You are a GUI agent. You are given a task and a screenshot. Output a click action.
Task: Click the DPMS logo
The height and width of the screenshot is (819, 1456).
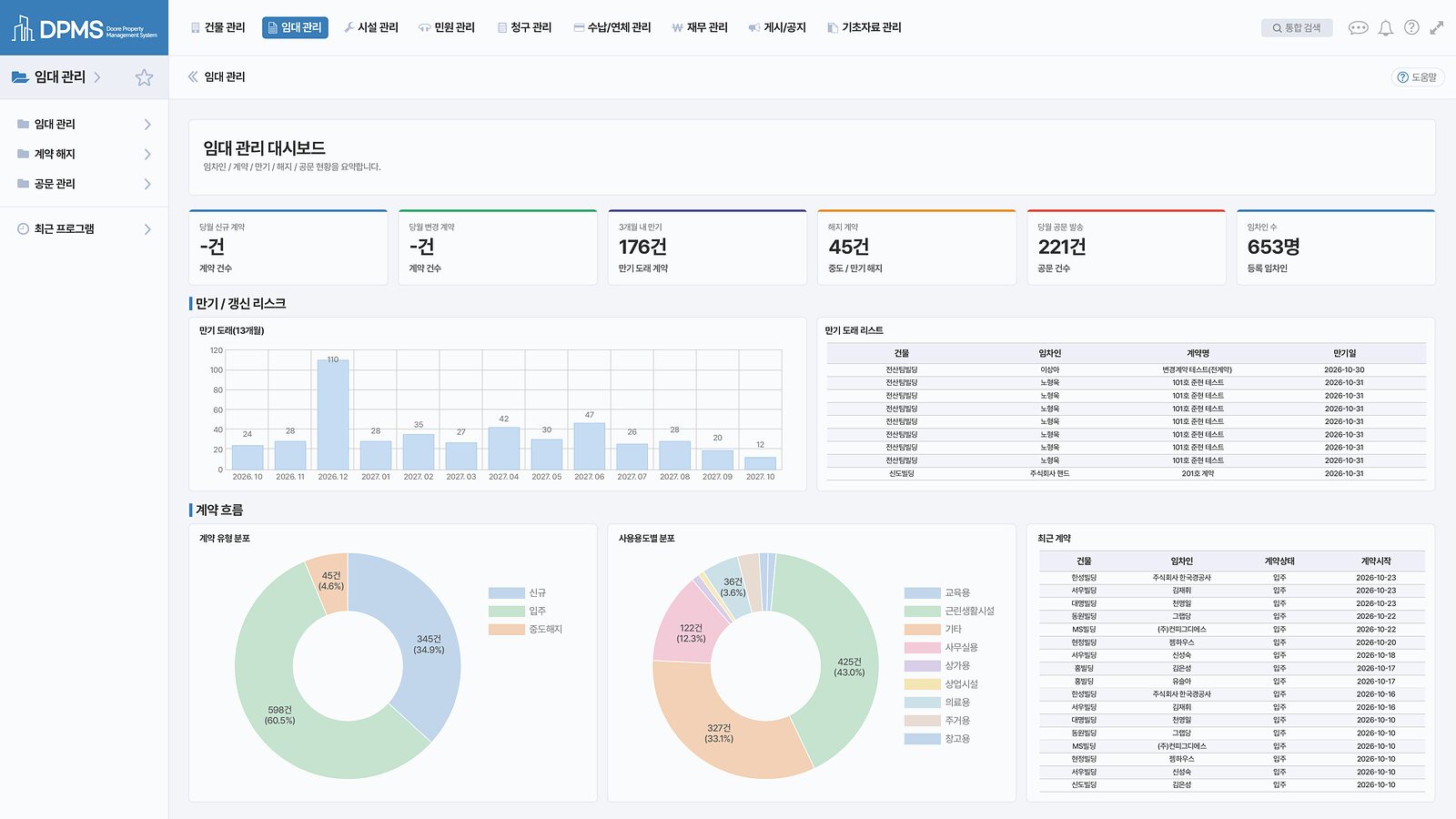[84, 28]
